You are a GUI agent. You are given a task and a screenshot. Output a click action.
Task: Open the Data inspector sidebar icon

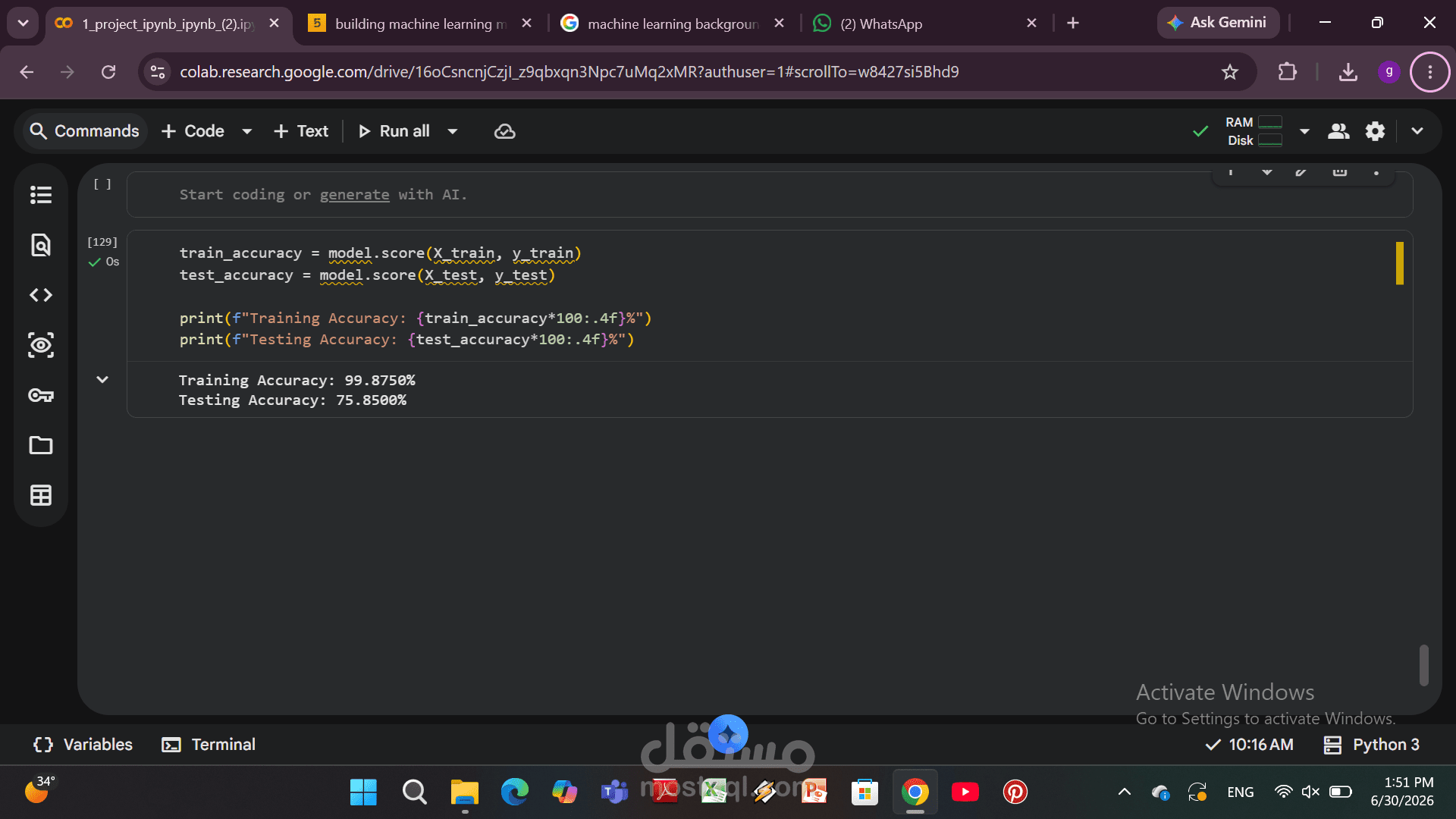pyautogui.click(x=41, y=345)
